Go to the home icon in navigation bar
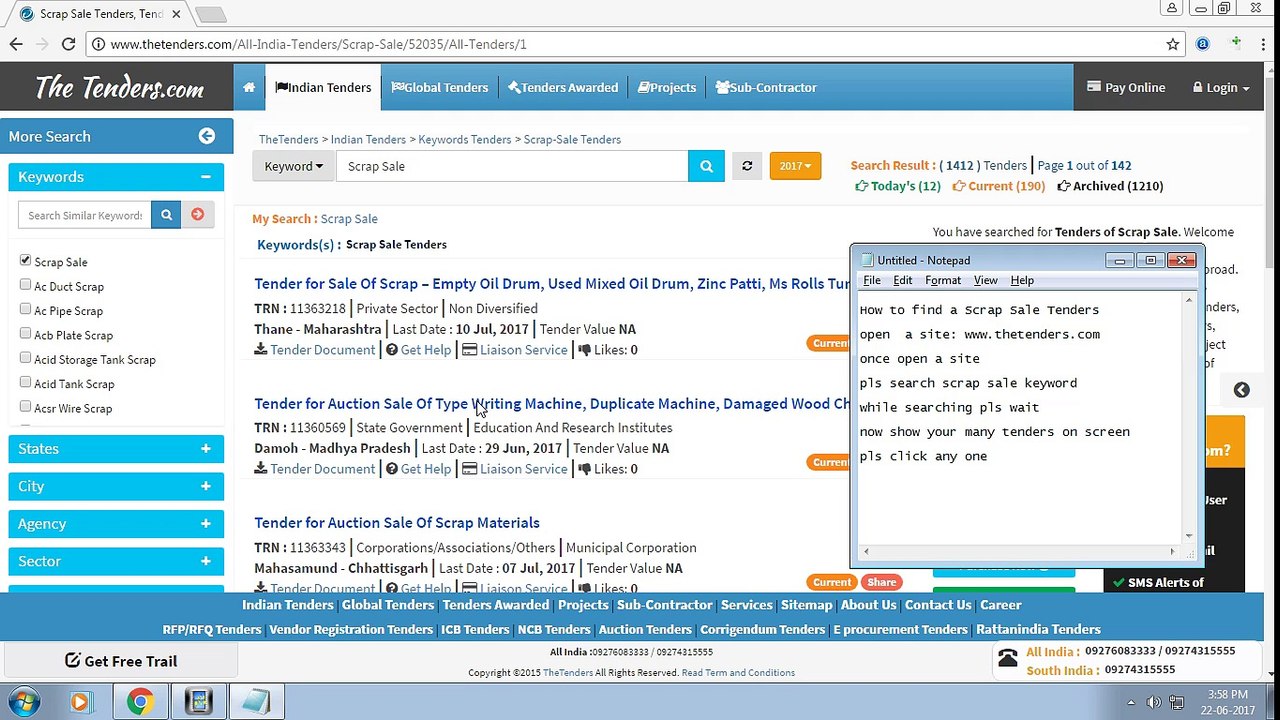Image resolution: width=1280 pixels, height=720 pixels. 249,87
